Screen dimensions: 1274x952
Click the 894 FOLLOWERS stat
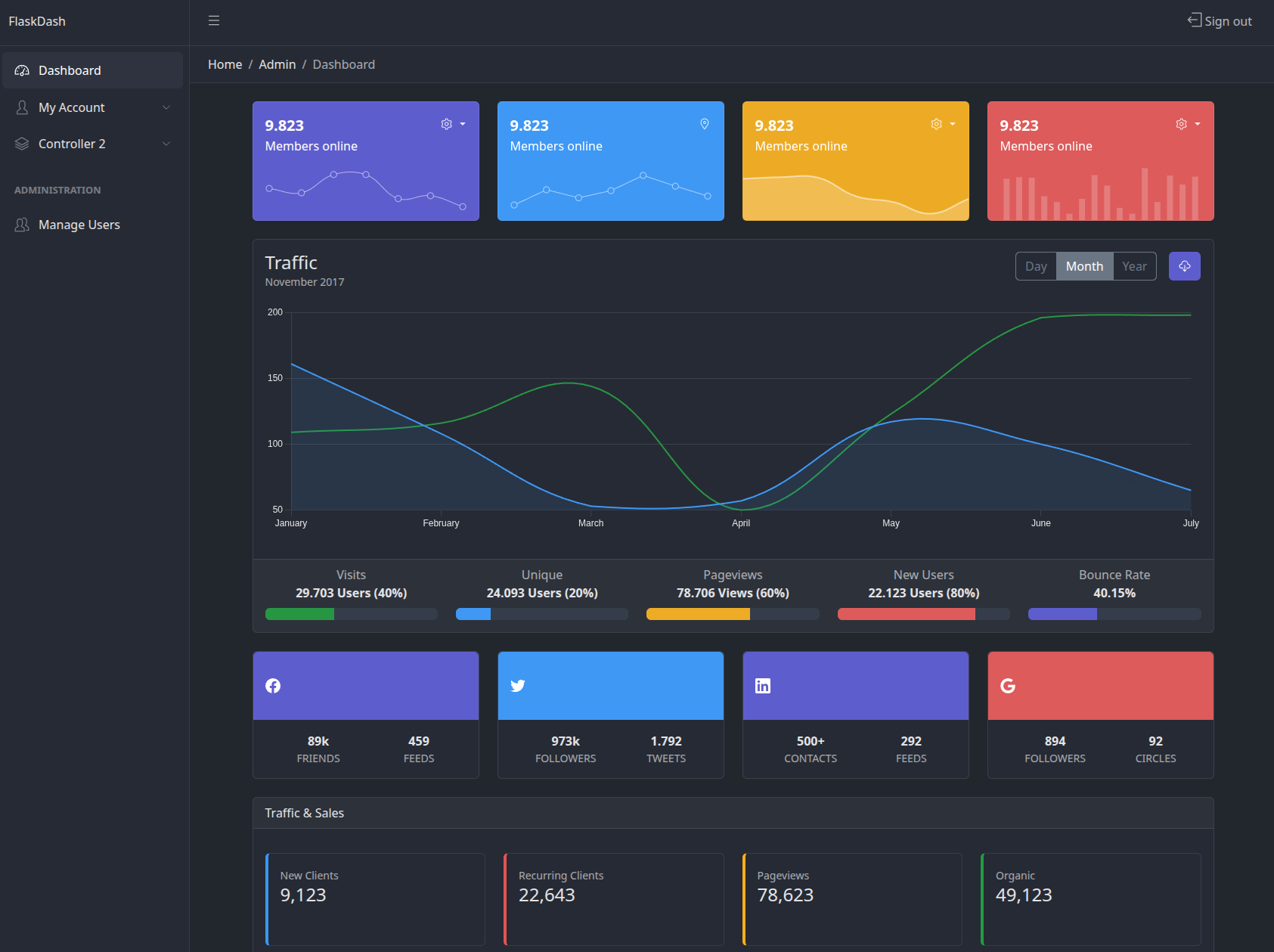1055,749
